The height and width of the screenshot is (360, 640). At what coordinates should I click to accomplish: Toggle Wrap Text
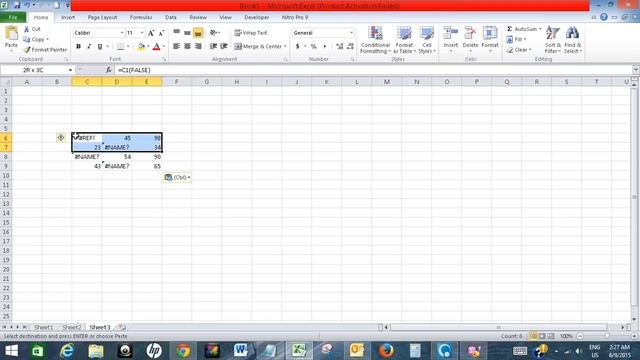point(251,33)
